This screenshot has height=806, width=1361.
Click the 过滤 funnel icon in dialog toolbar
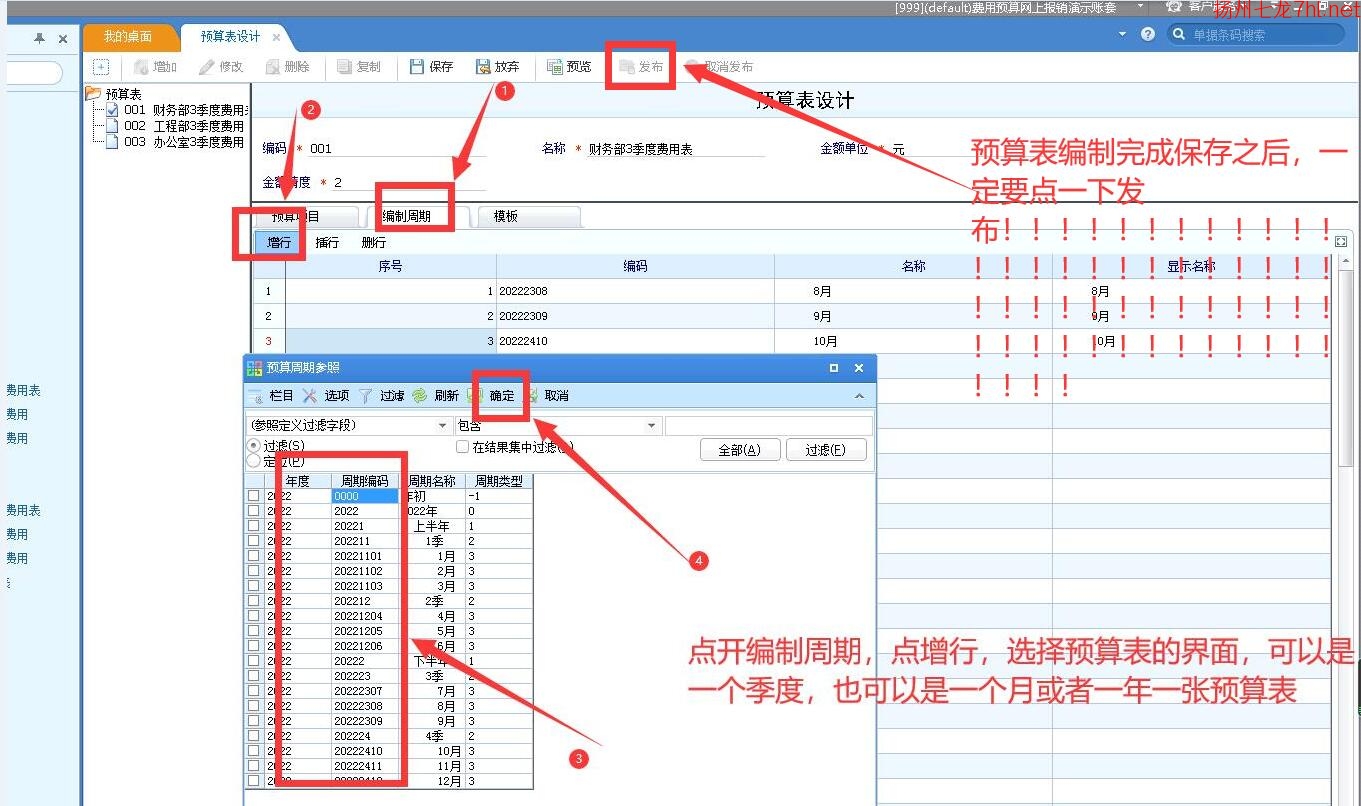tap(366, 396)
